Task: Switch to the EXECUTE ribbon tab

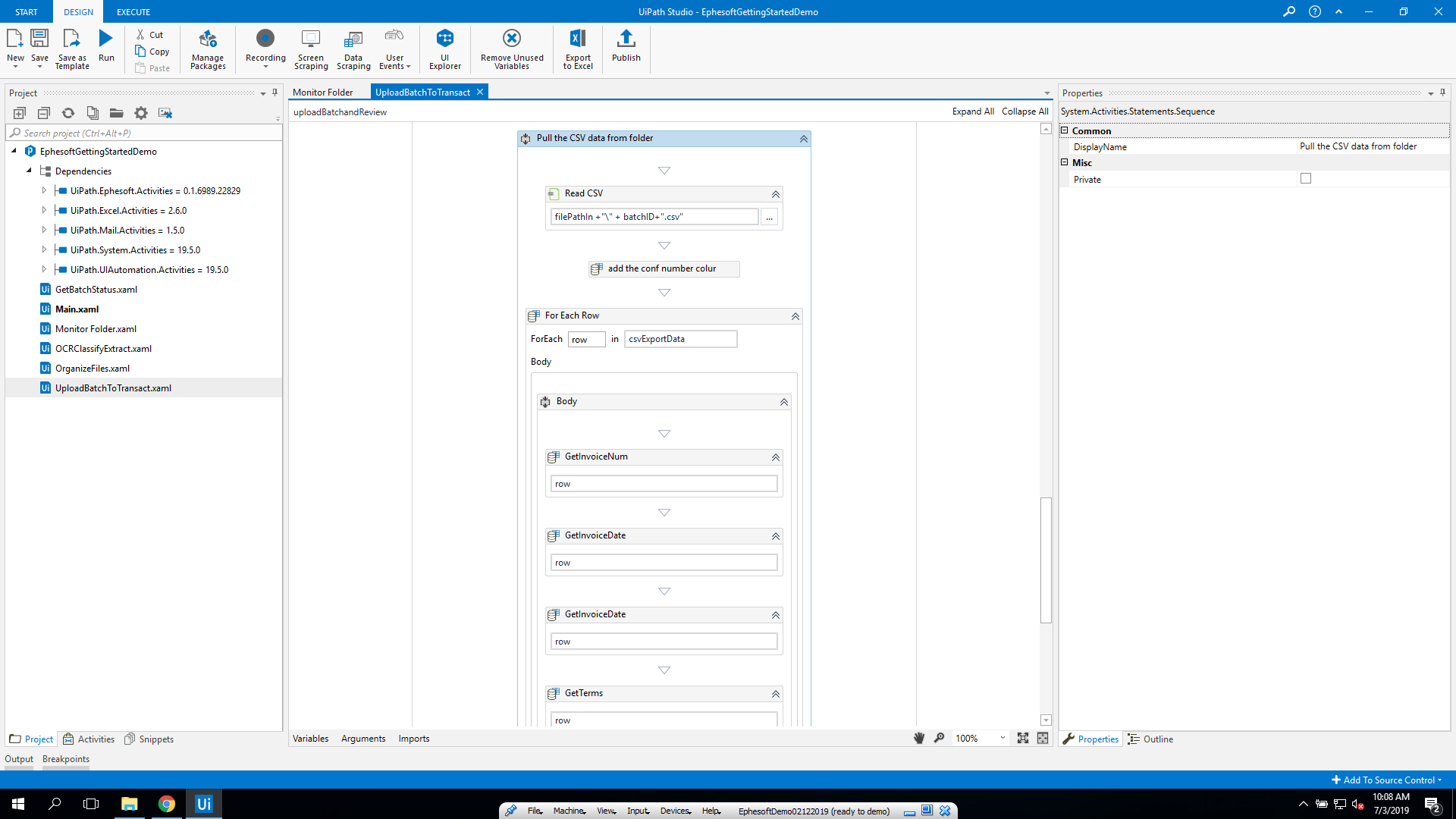Action: 133,12
